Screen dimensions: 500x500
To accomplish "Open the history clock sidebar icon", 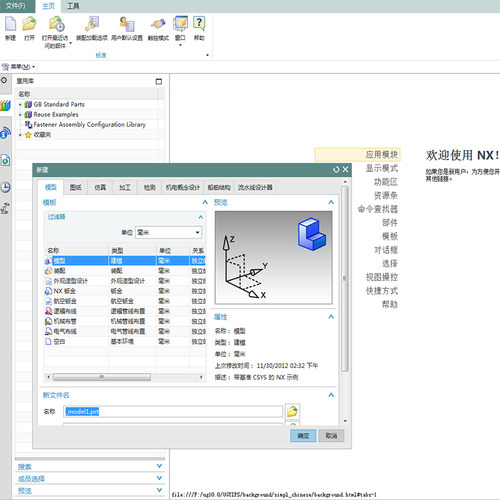I will pyautogui.click(x=5, y=187).
